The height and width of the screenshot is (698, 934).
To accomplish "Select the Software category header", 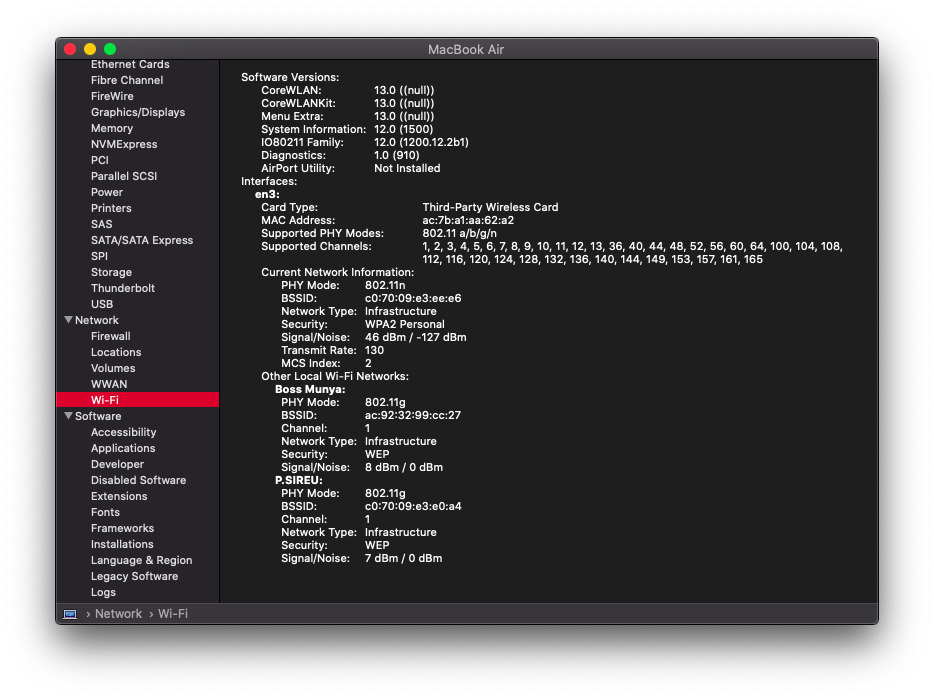I will point(98,416).
